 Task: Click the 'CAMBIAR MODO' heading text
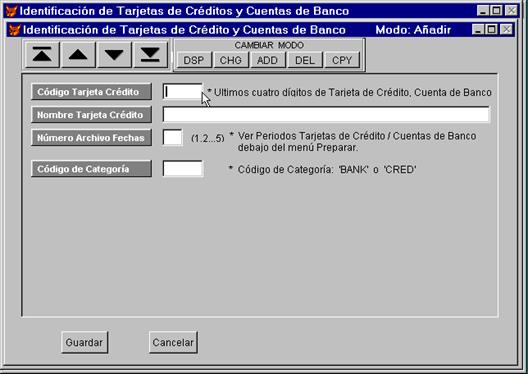click(x=269, y=45)
